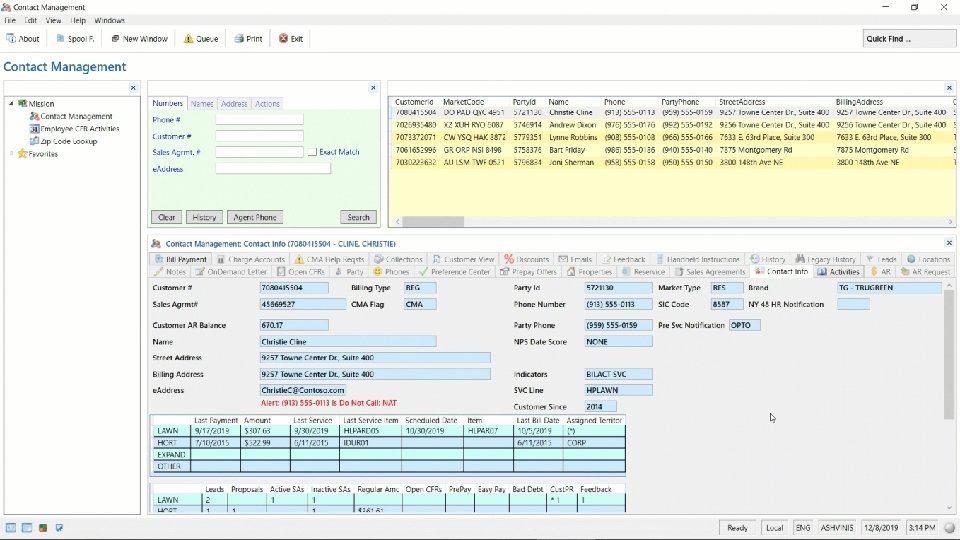Select the Lynne Robbins grid row
This screenshot has height=540, width=960.
(x=672, y=138)
